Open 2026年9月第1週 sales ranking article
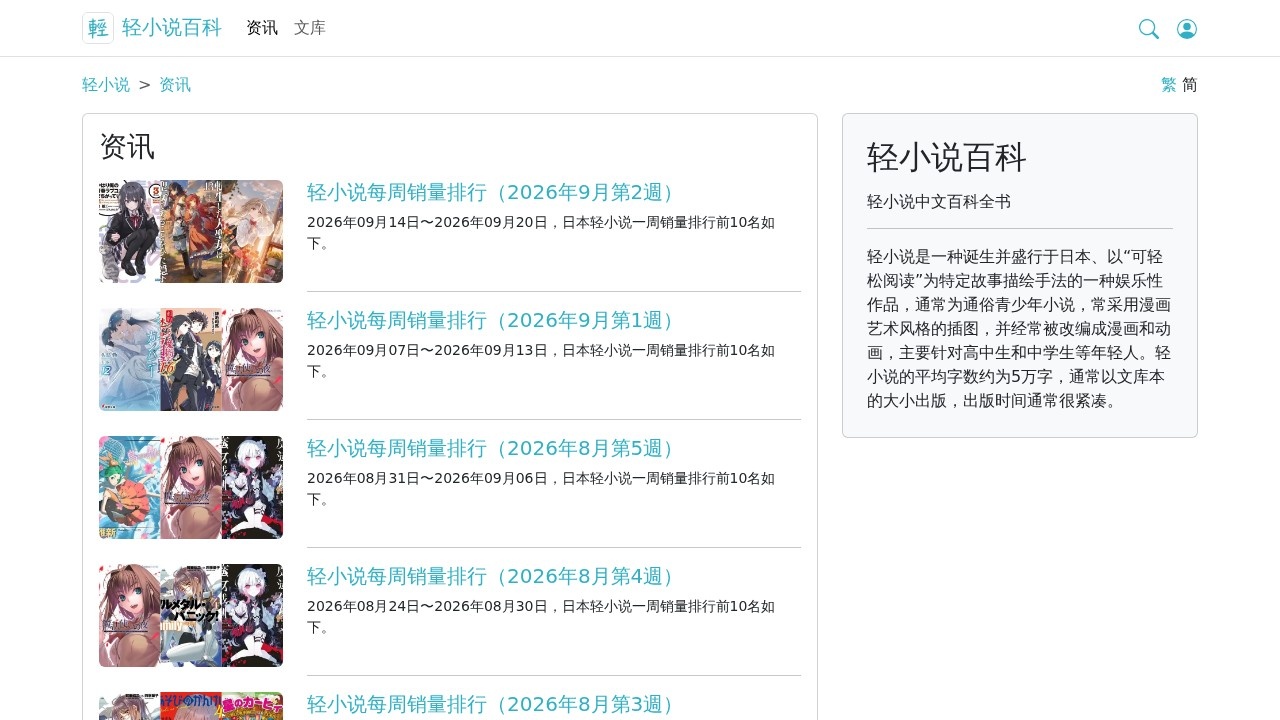 point(496,321)
